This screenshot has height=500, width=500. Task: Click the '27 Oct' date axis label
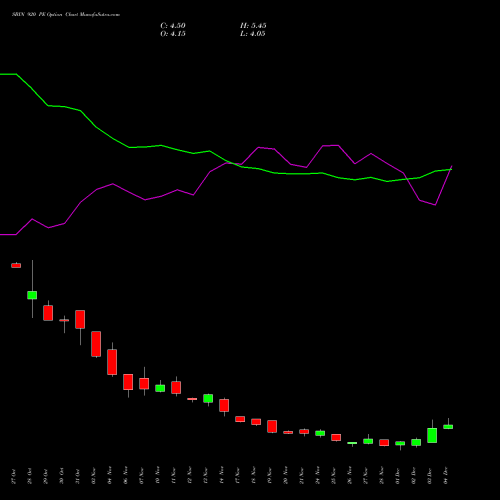14,476
